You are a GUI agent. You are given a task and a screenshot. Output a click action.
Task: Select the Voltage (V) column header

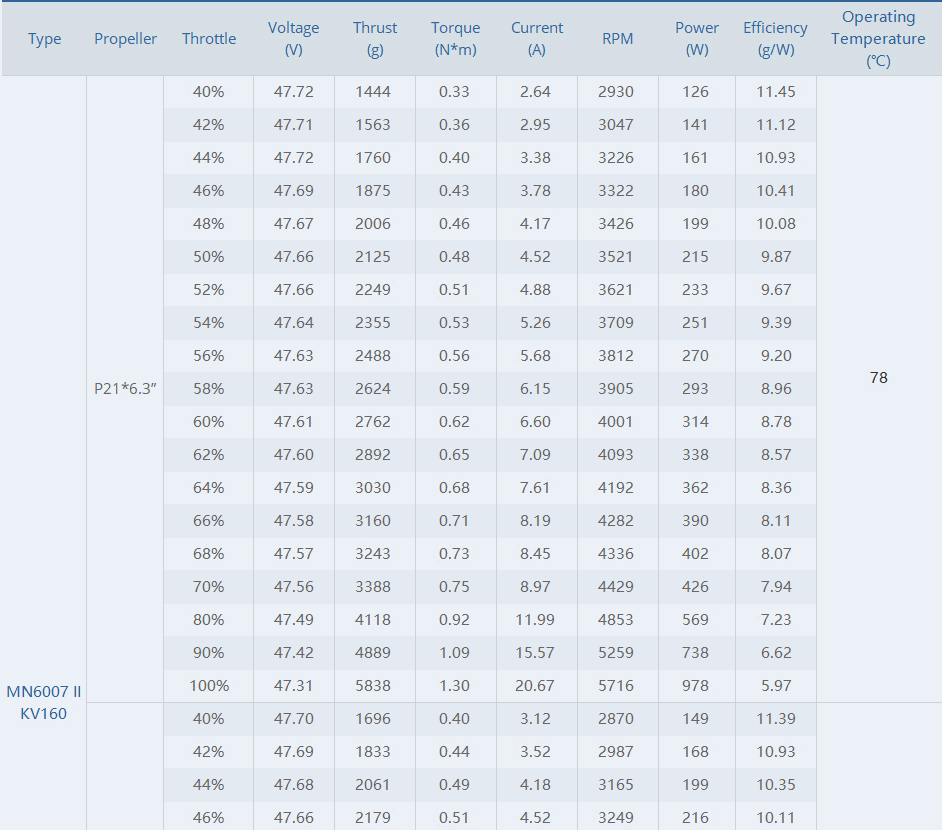293,39
